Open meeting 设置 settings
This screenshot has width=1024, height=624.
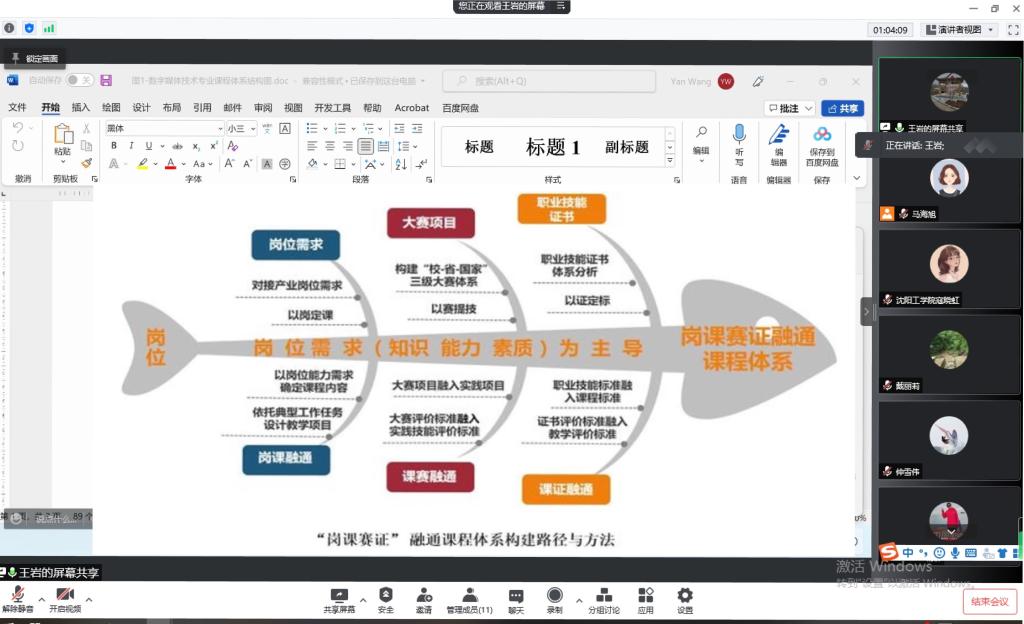tap(685, 601)
